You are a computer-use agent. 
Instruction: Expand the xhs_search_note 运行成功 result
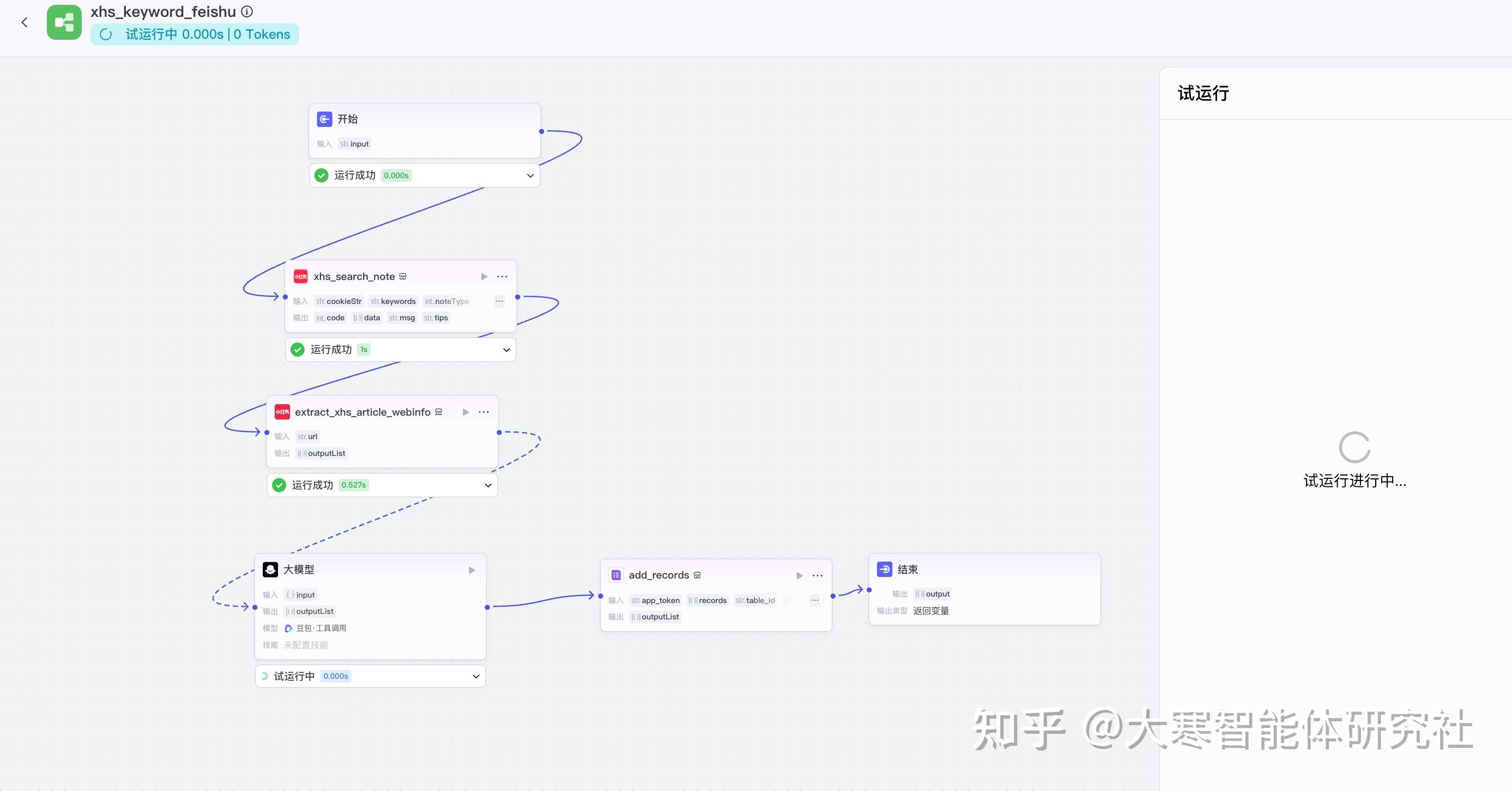(x=506, y=350)
